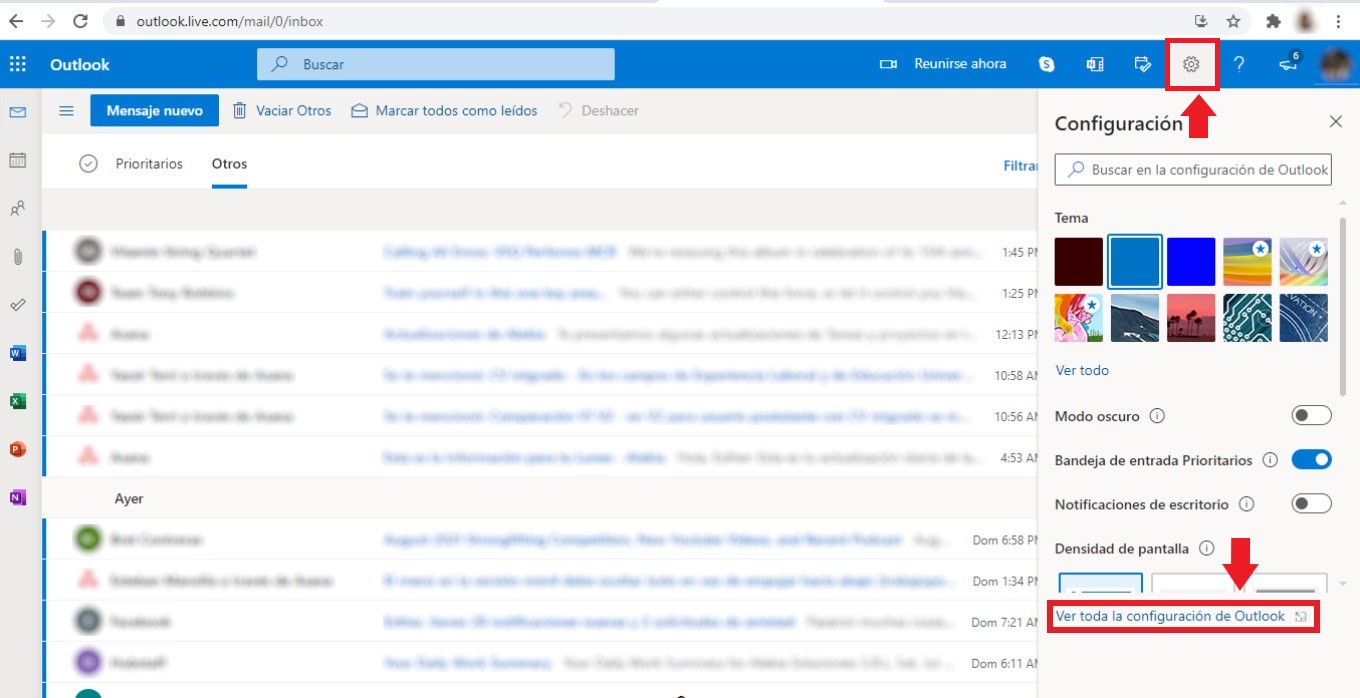
Task: Switch to the Otros tab
Action: click(x=229, y=164)
